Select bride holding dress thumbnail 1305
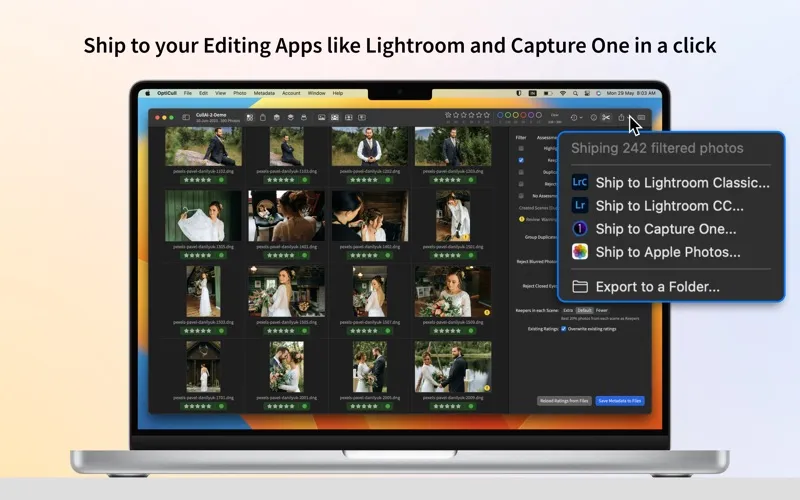 (204, 216)
